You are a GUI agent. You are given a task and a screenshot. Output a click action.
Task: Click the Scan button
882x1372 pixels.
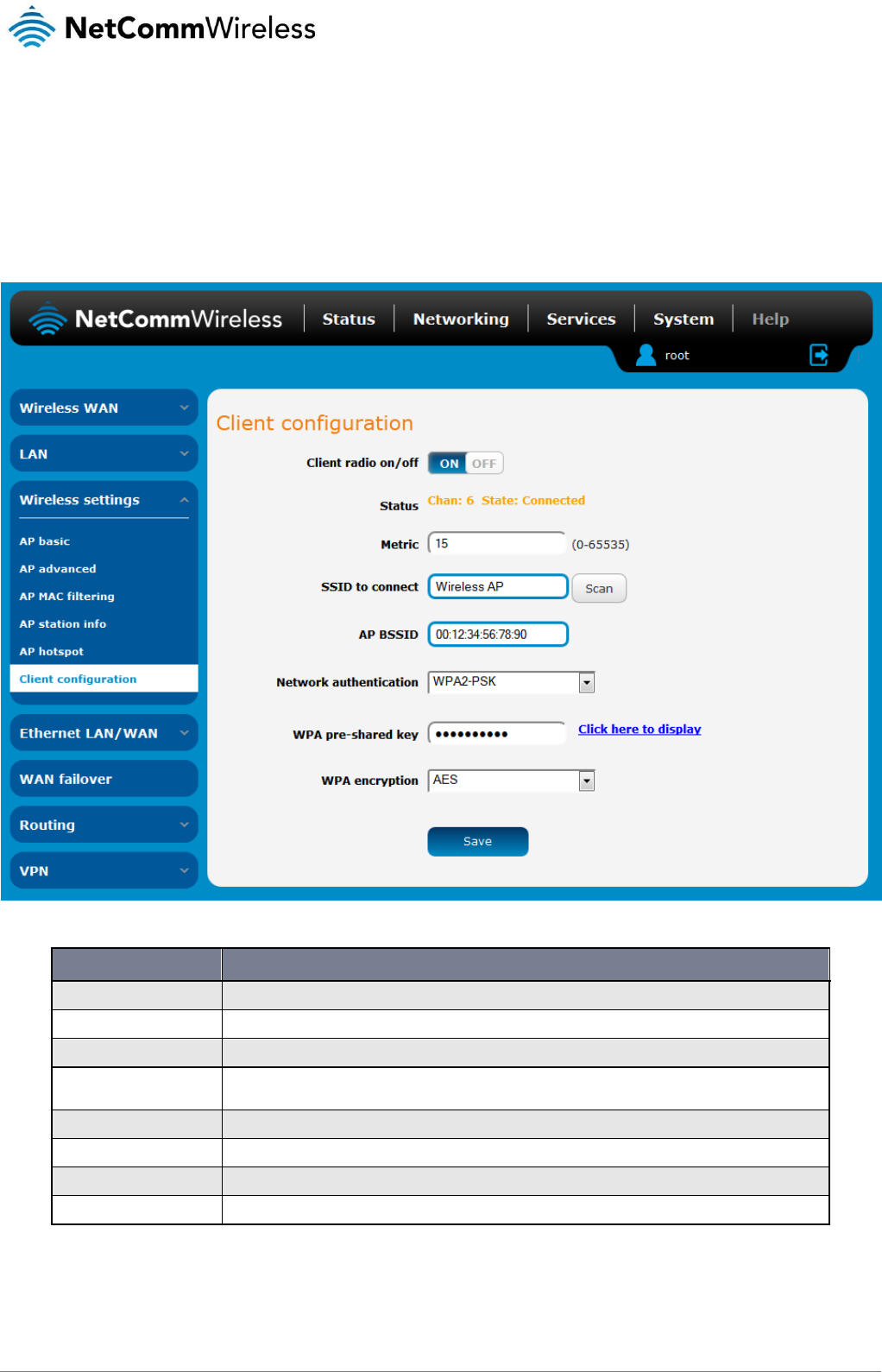tap(599, 588)
